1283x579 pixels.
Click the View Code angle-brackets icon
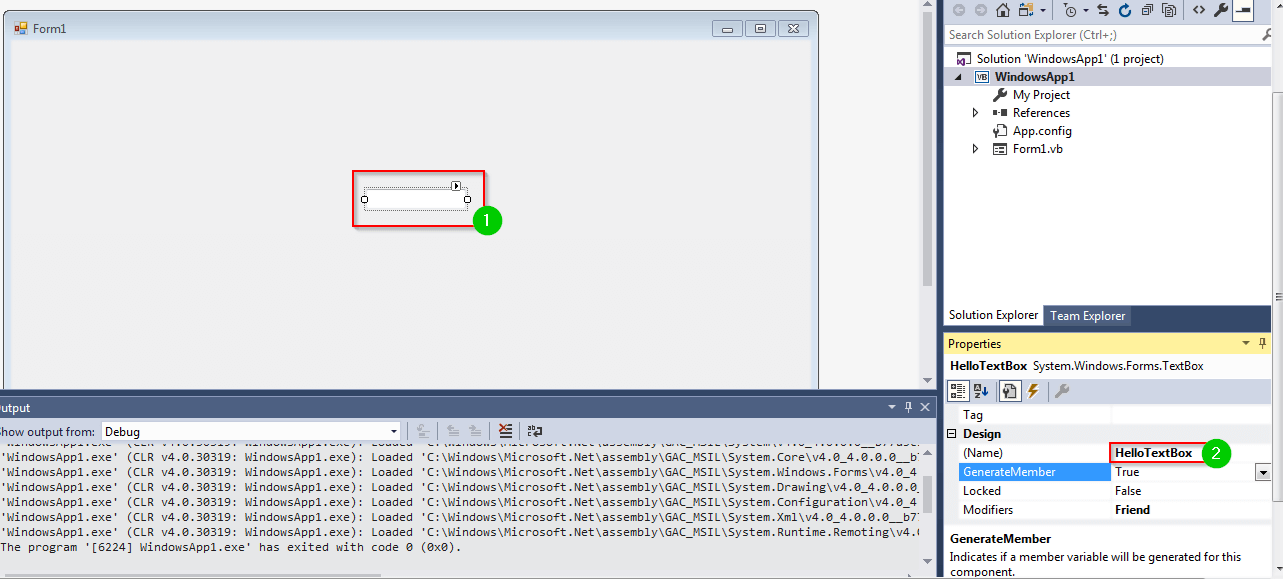[1198, 10]
